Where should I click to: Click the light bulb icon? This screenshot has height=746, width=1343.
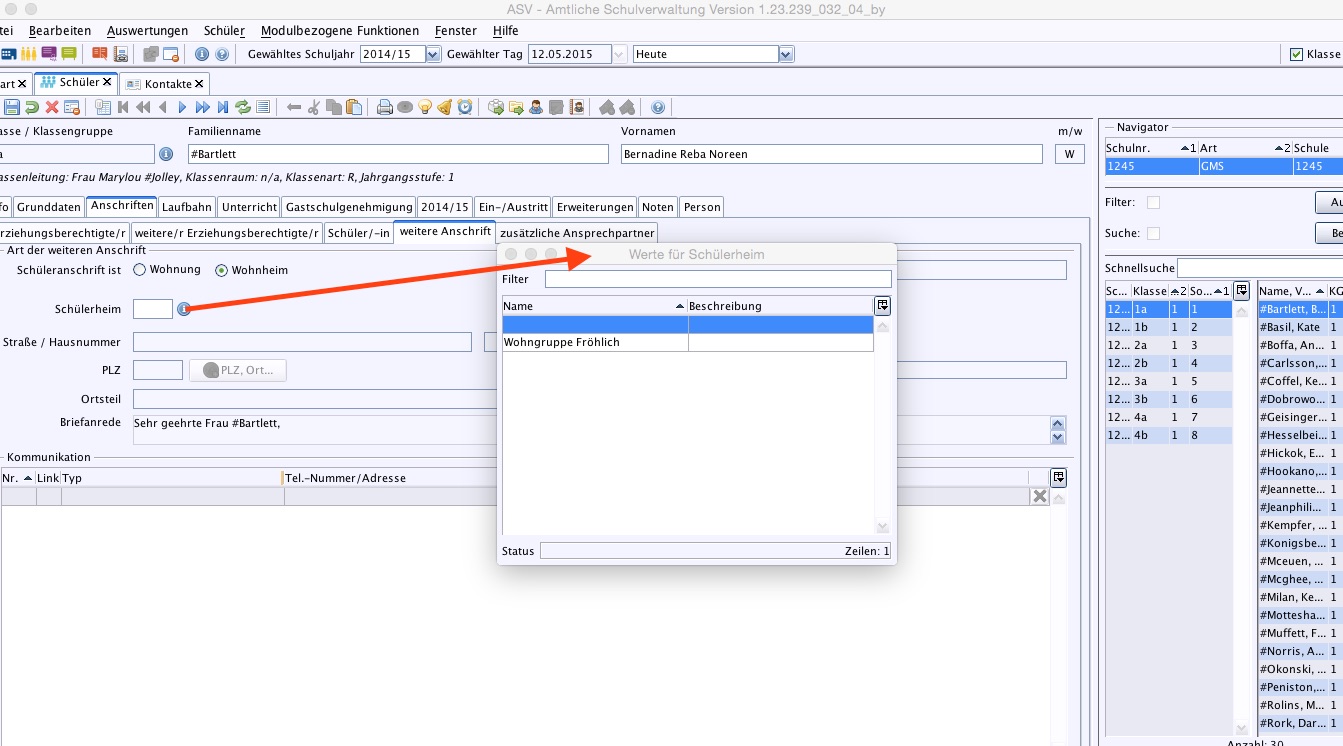pyautogui.click(x=425, y=107)
